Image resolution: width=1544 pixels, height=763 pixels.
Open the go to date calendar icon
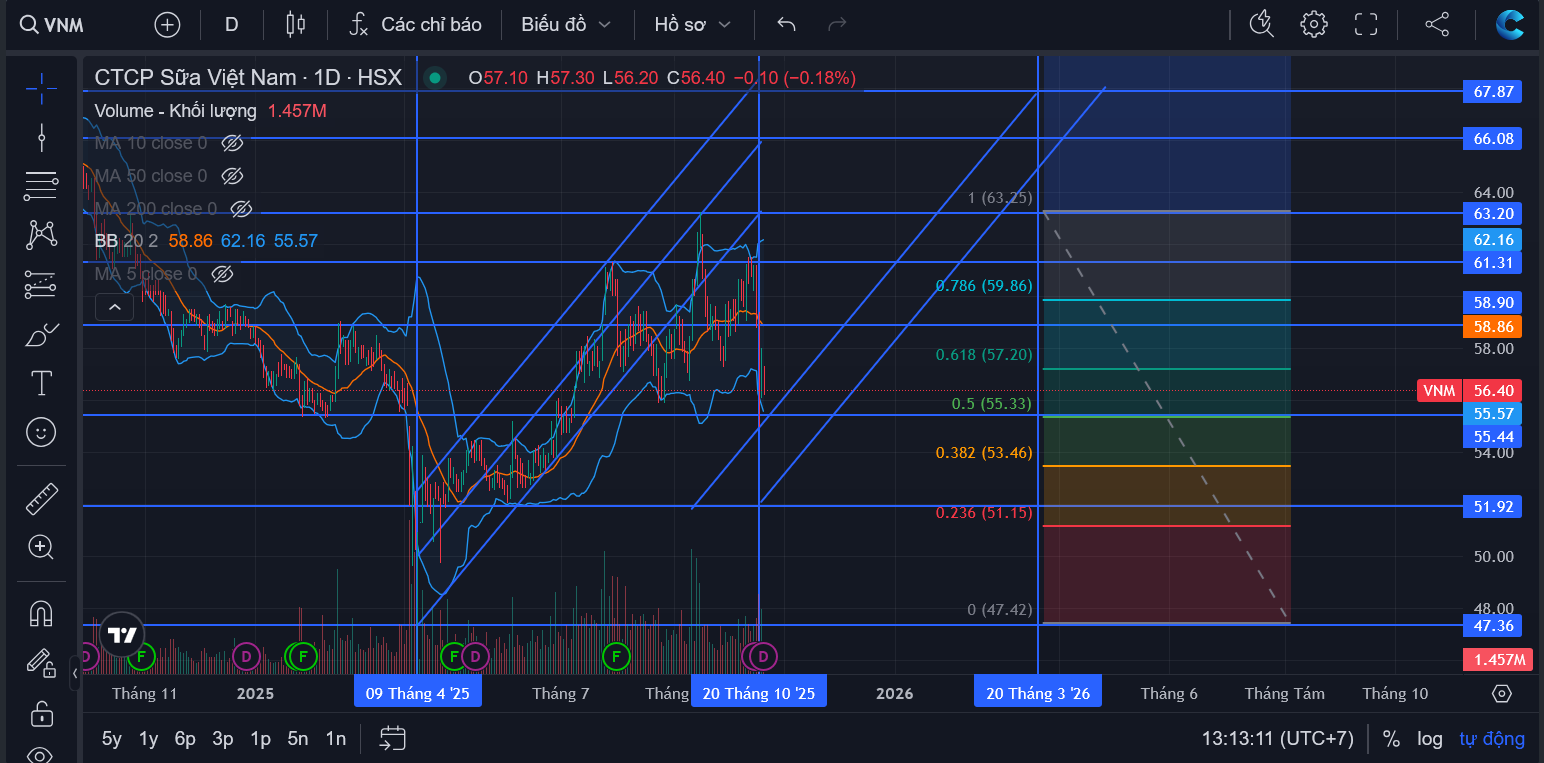tap(393, 739)
